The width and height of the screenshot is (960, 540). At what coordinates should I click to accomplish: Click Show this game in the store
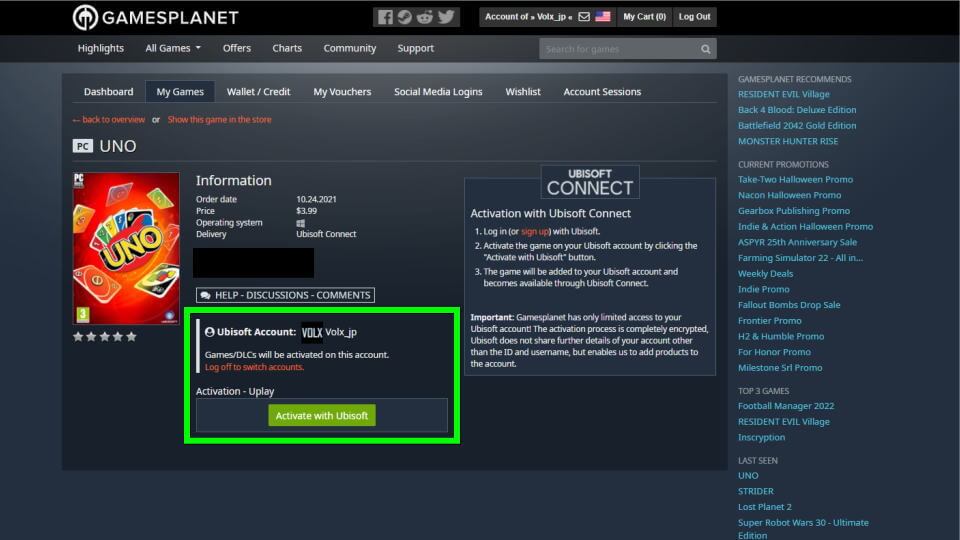click(x=220, y=120)
